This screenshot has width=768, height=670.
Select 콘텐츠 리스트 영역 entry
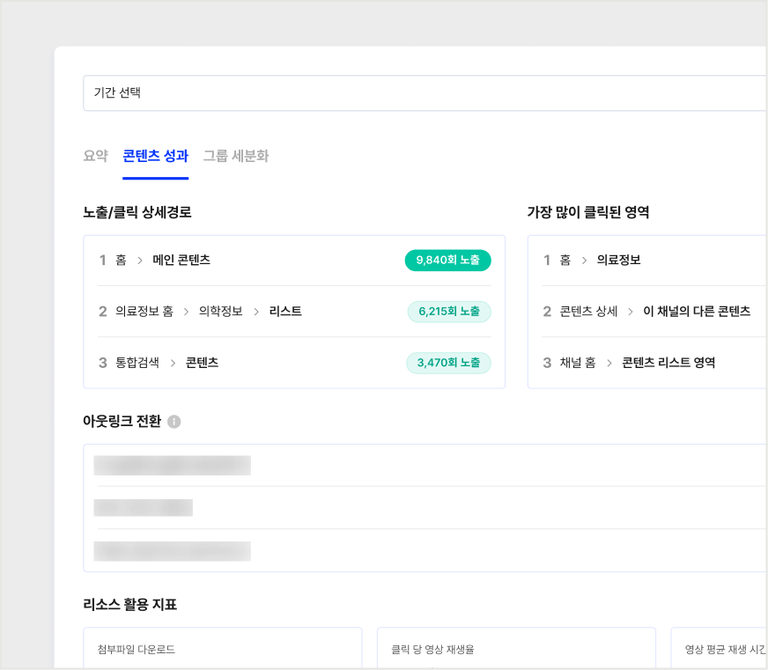tap(669, 363)
